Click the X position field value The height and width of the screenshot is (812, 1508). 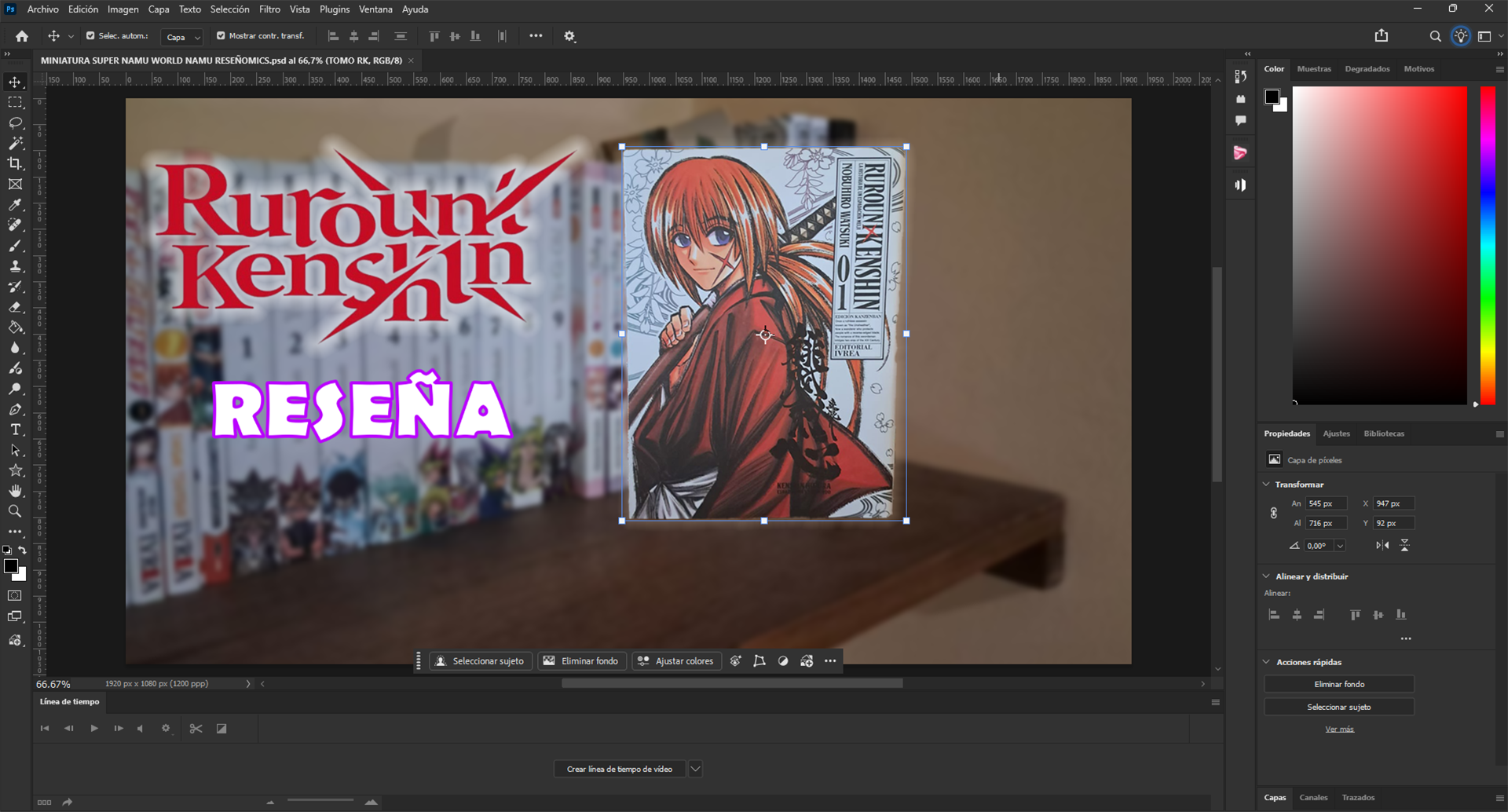(x=1393, y=504)
